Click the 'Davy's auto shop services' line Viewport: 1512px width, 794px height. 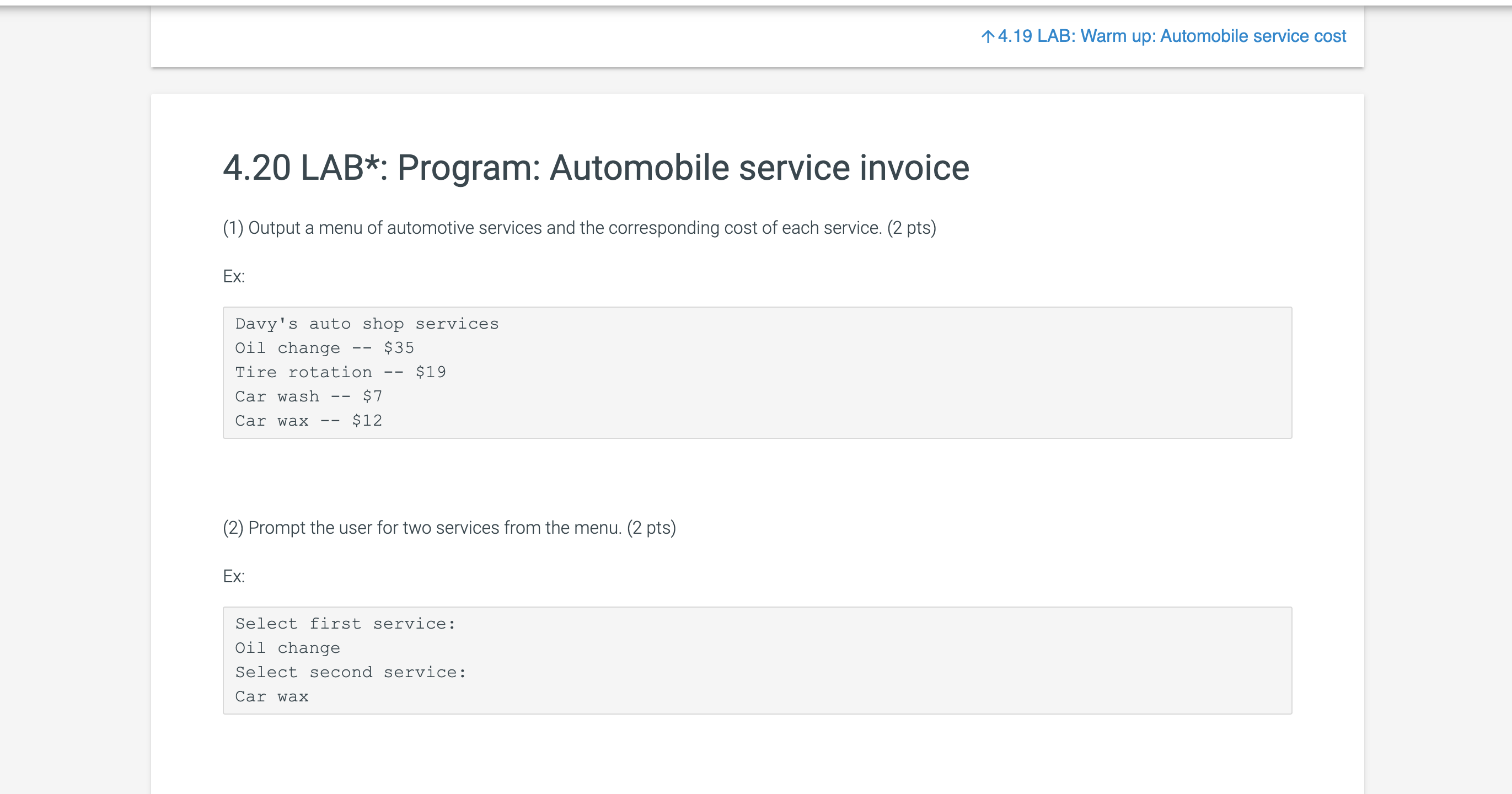point(367,324)
